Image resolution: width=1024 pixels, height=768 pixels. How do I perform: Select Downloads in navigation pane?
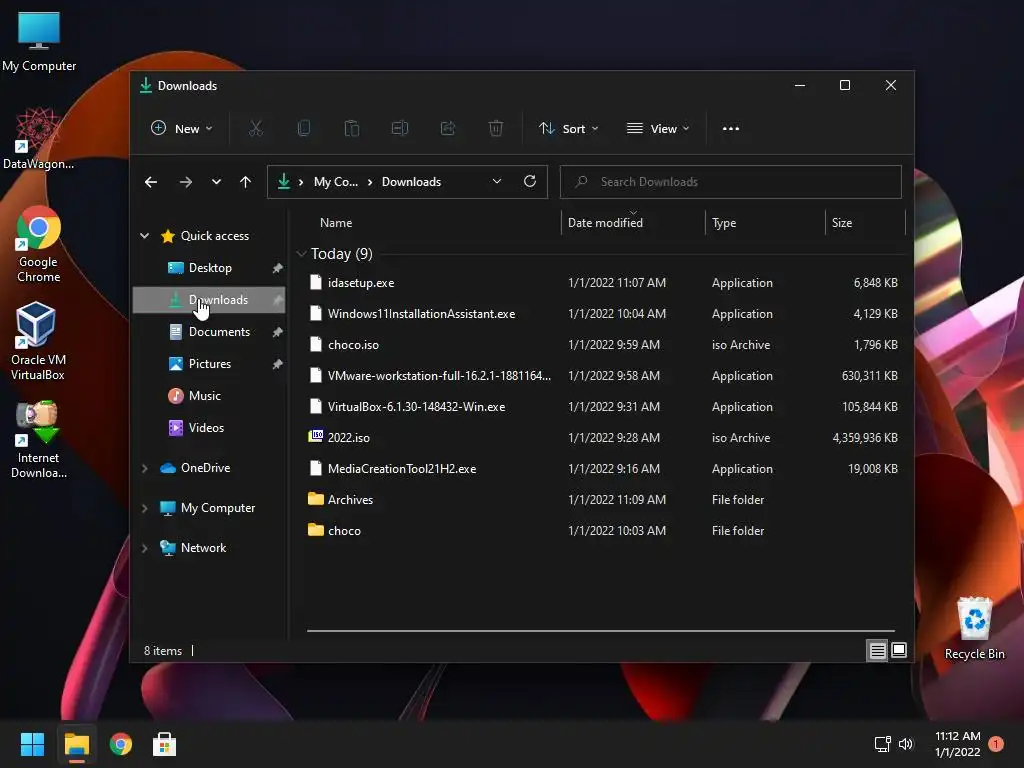point(209,300)
